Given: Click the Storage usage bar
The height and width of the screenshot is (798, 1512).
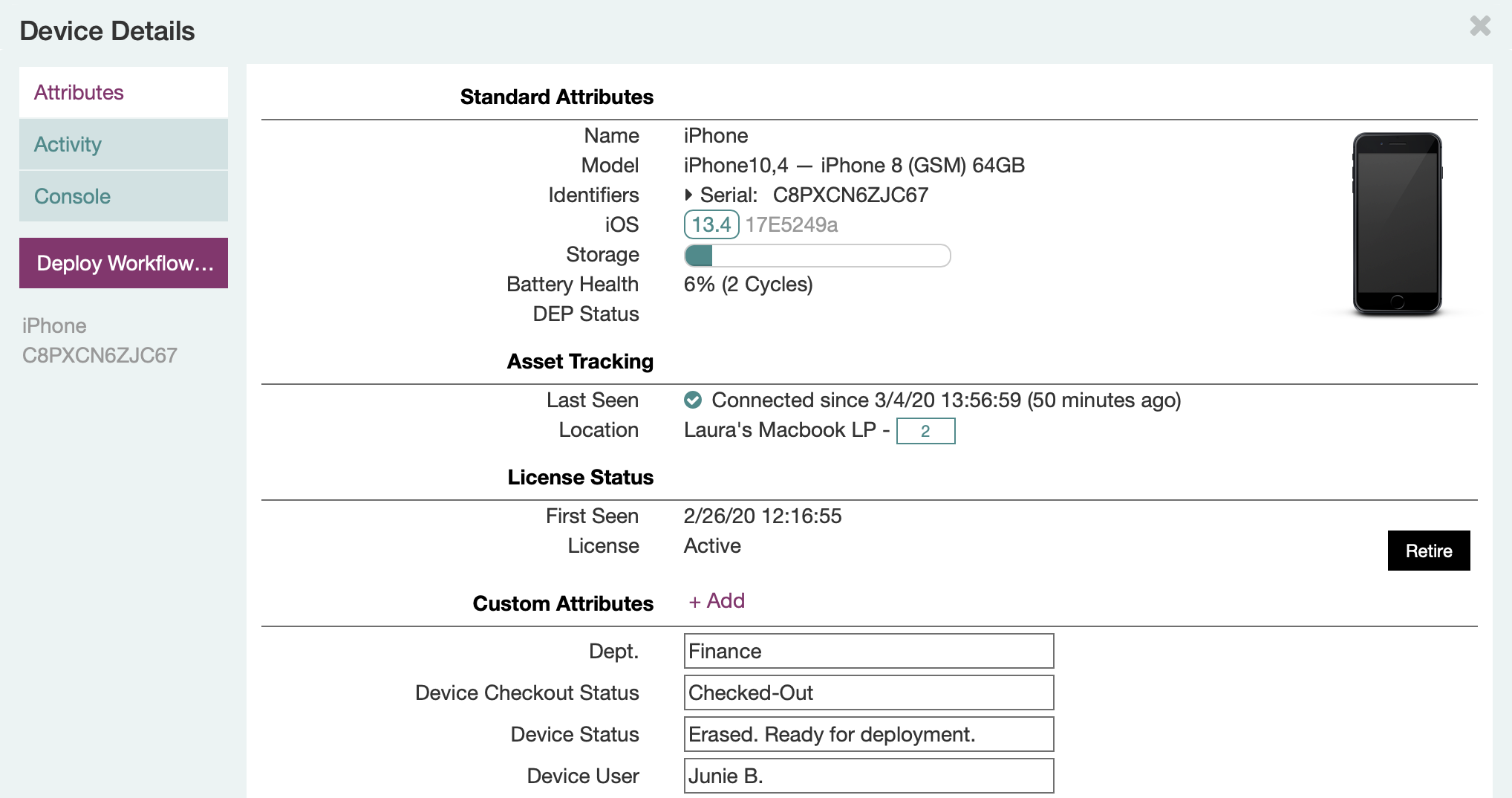Looking at the screenshot, I should click(817, 256).
